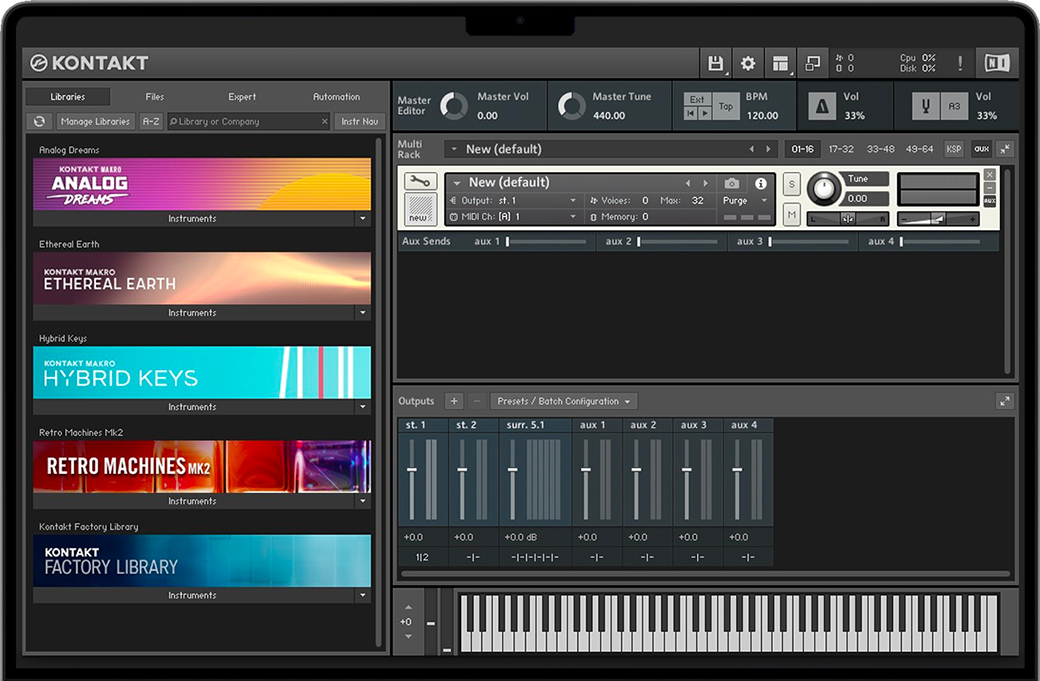The width and height of the screenshot is (1040, 681).
Task: Open instrument info with the i icon
Action: 761,183
